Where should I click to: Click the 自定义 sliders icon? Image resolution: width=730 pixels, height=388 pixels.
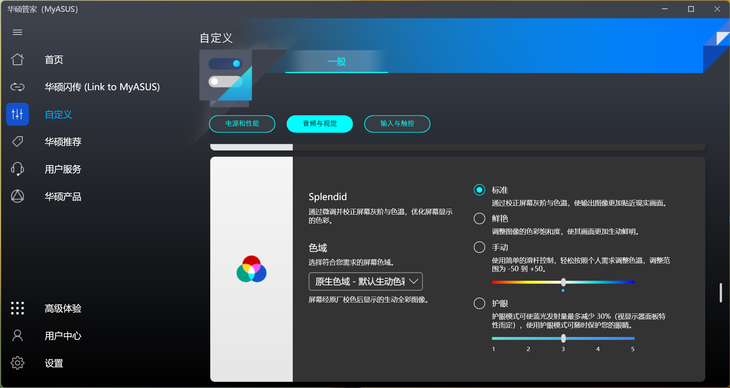point(17,114)
